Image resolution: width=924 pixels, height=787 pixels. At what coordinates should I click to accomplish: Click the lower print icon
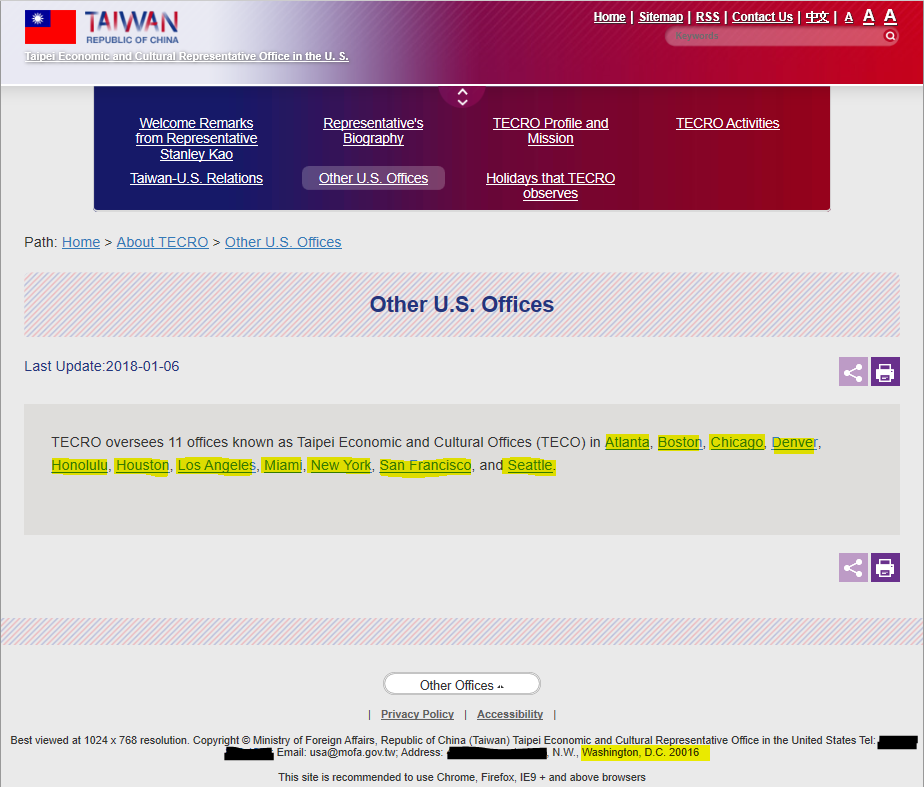[885, 567]
